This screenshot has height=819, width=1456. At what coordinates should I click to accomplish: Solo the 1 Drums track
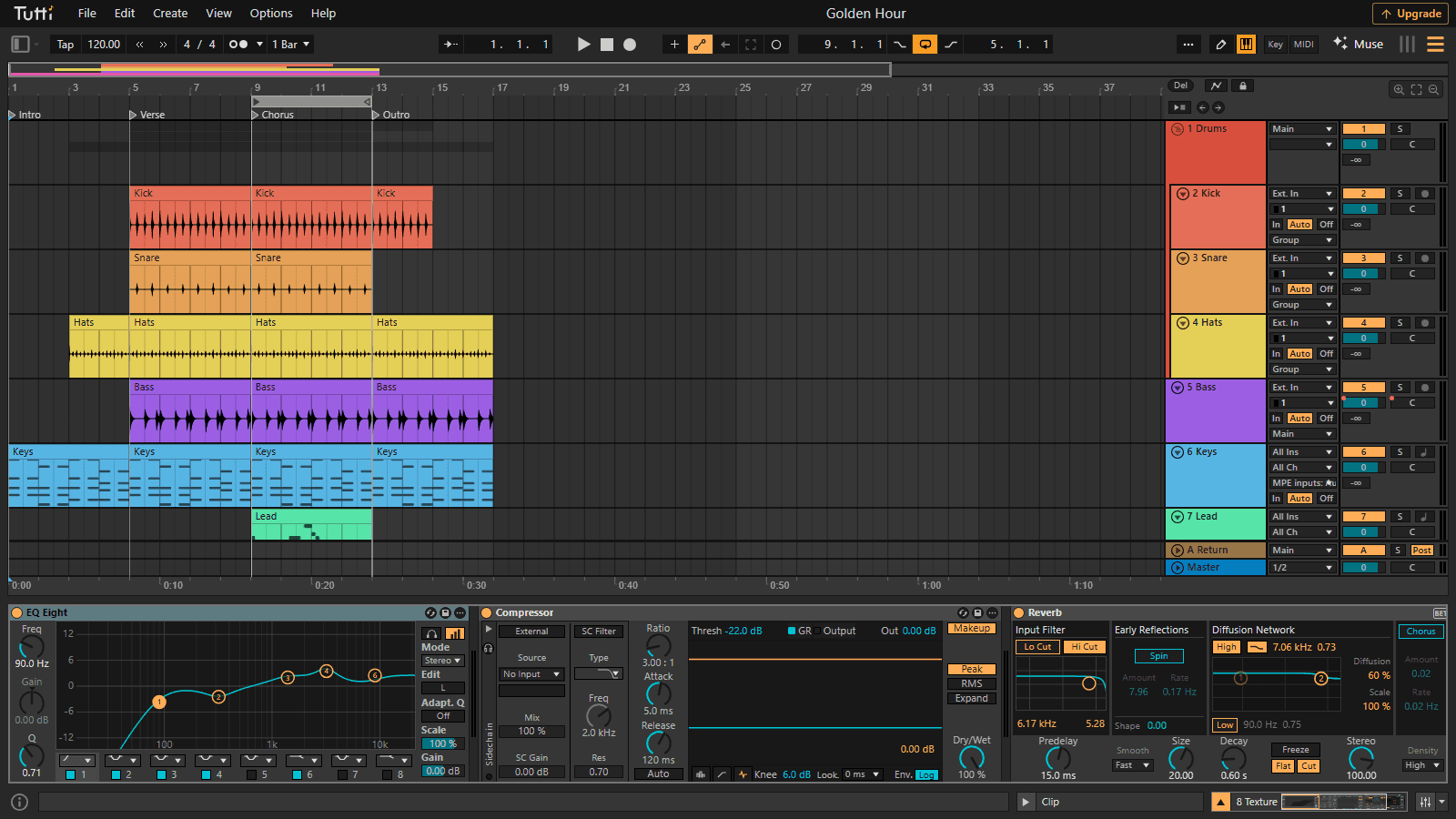pyautogui.click(x=1400, y=129)
